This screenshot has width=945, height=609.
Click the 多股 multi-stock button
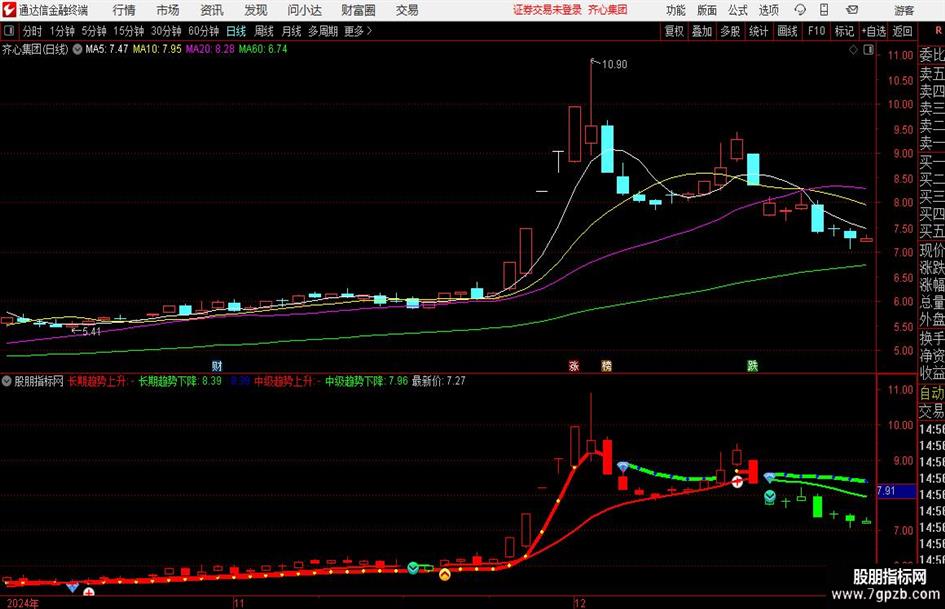click(730, 31)
